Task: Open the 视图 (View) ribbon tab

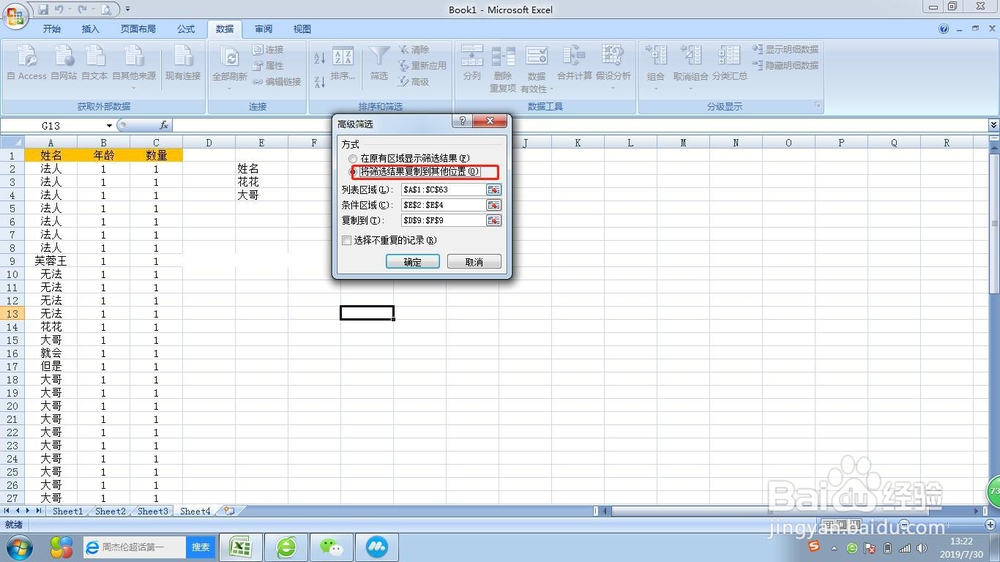Action: 302,29
